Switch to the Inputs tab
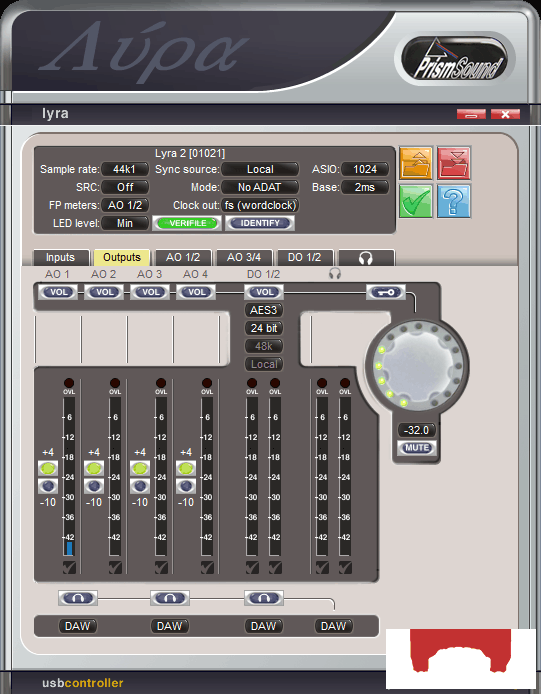The image size is (541, 694). (x=61, y=257)
